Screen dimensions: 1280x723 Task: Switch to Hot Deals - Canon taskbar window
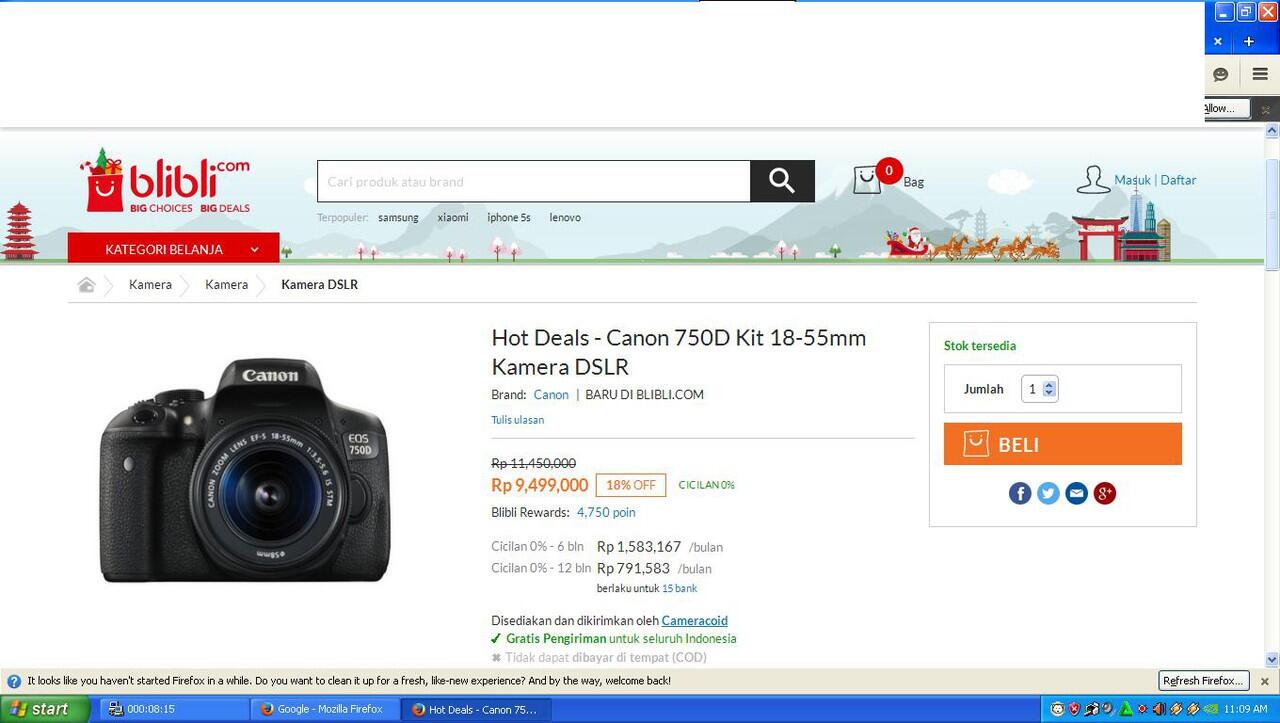477,709
